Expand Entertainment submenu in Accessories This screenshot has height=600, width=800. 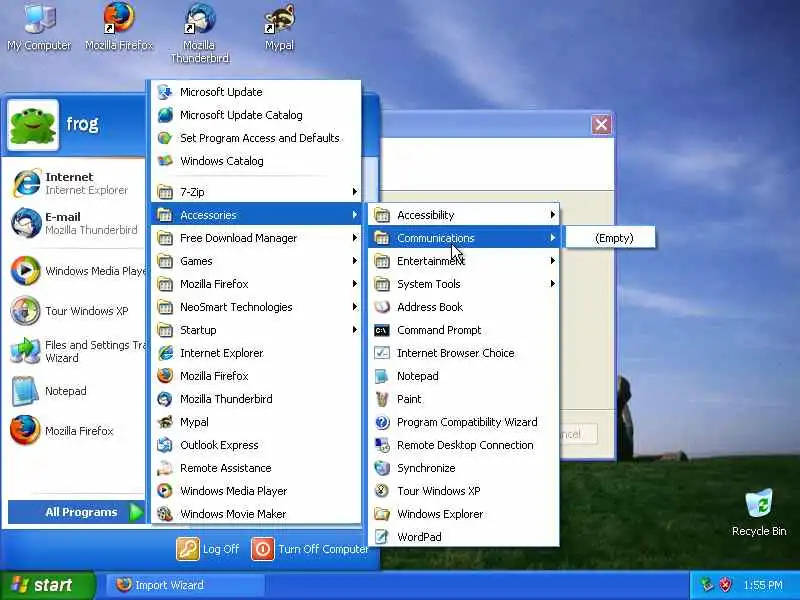point(464,261)
